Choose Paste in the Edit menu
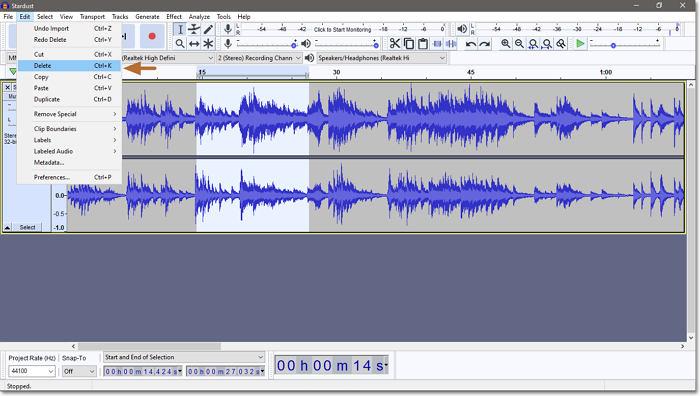 70,88
